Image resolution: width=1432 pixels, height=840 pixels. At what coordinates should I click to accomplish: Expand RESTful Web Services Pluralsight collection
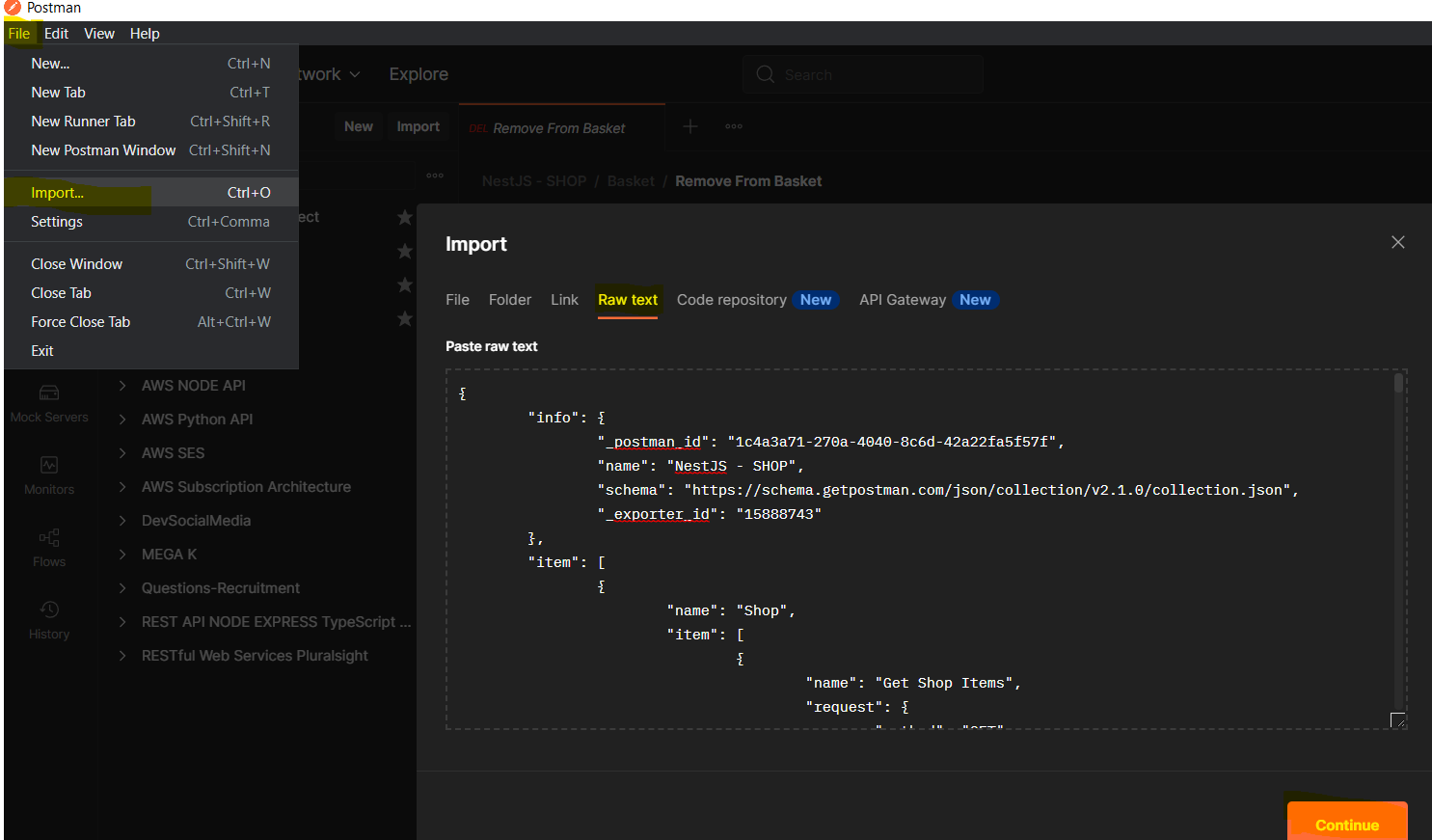coord(122,655)
